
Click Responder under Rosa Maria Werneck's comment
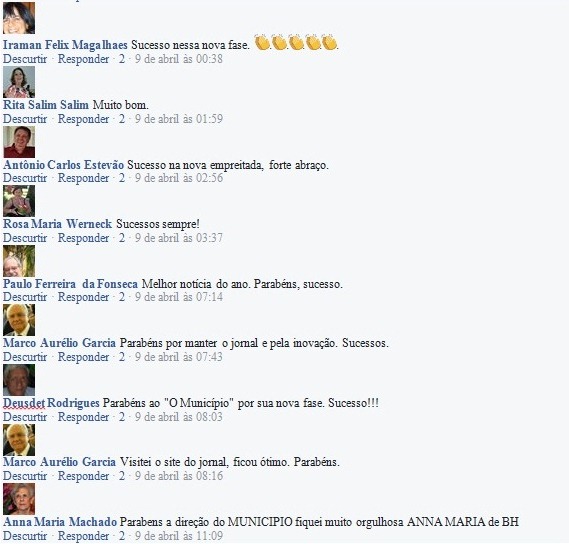pyautogui.click(x=83, y=238)
